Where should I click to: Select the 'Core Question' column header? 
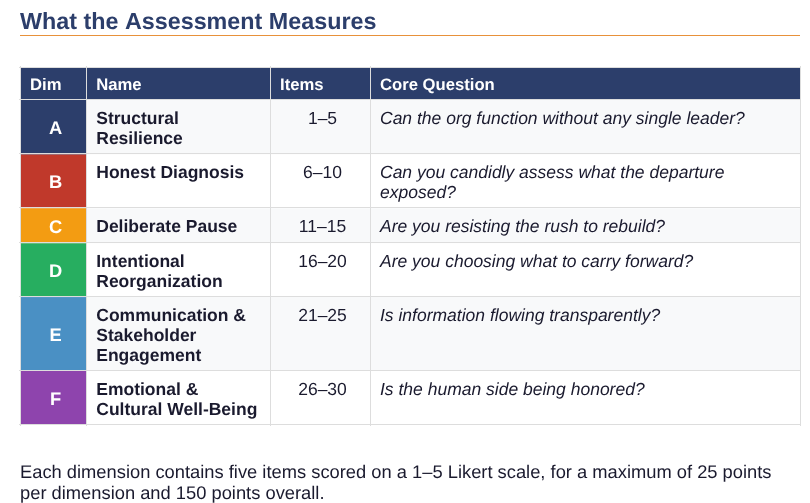438,85
